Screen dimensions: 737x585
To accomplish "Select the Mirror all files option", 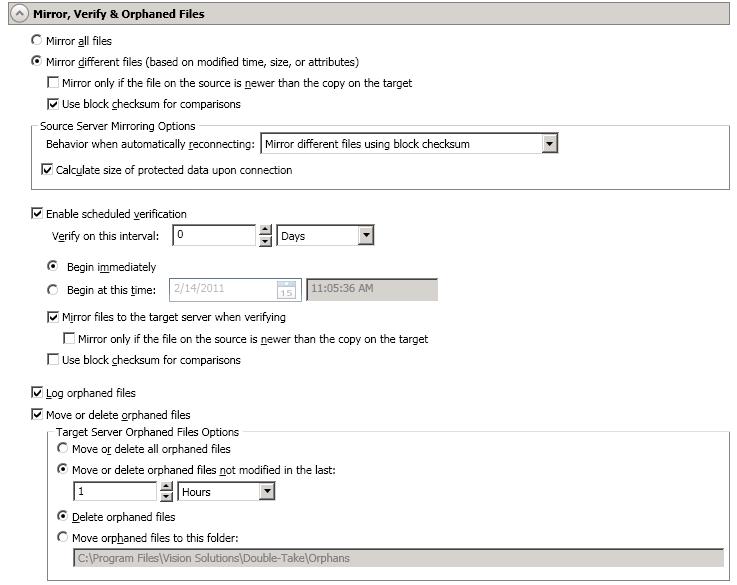I will [x=38, y=41].
